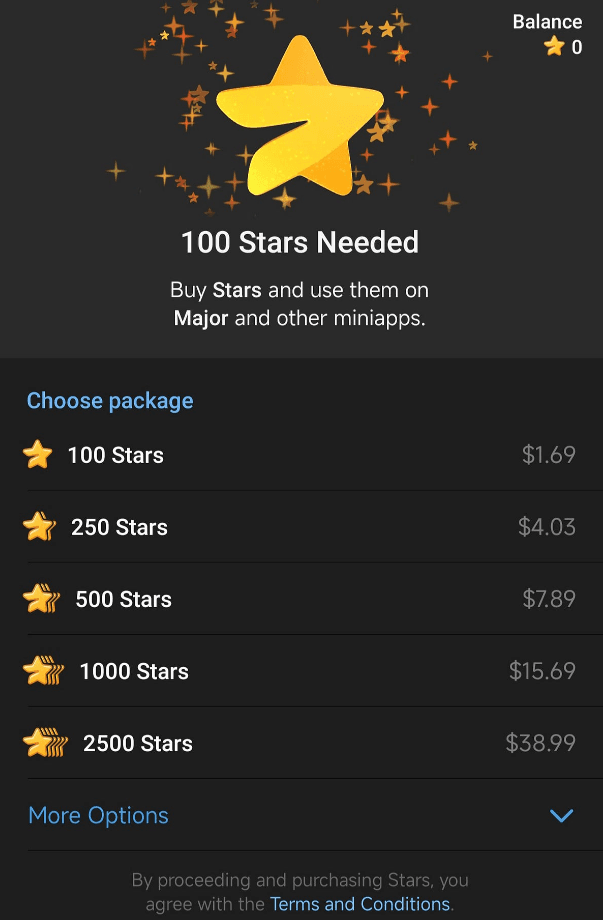The width and height of the screenshot is (603, 920).
Task: Tap the triple star icon beside 500 Stars
Action: [42, 598]
